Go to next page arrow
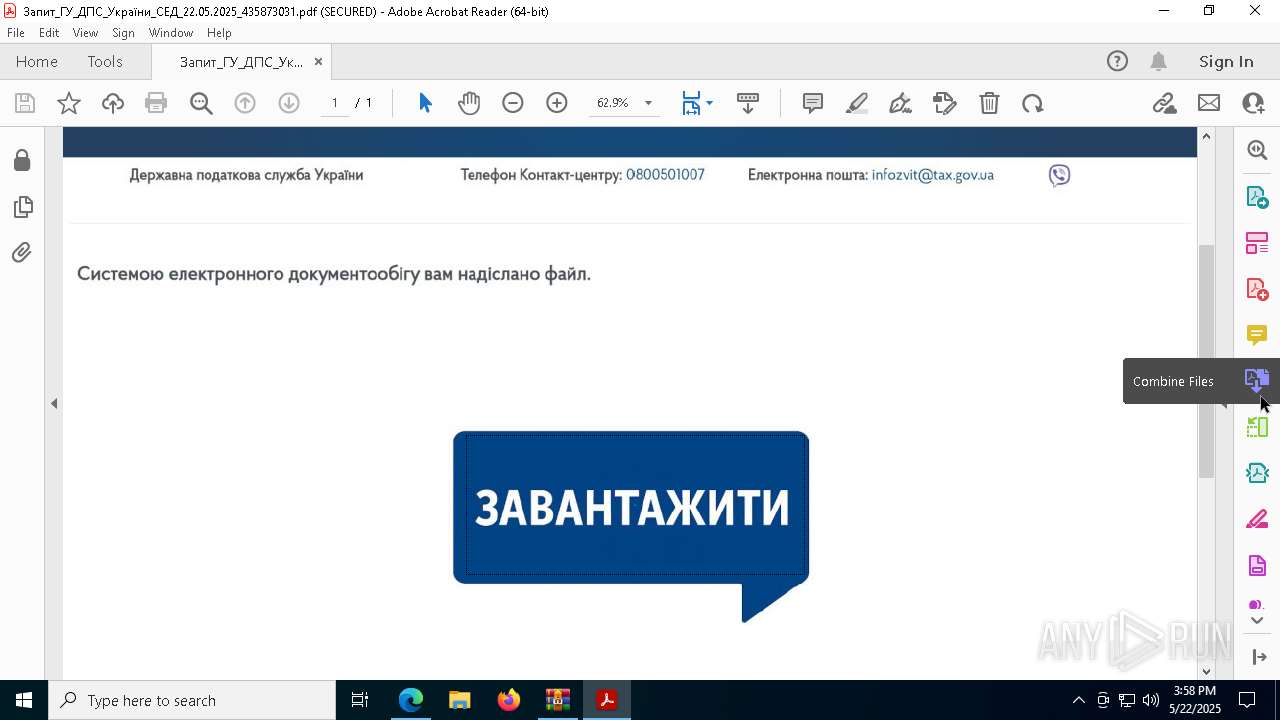This screenshot has width=1280, height=720. click(x=289, y=103)
